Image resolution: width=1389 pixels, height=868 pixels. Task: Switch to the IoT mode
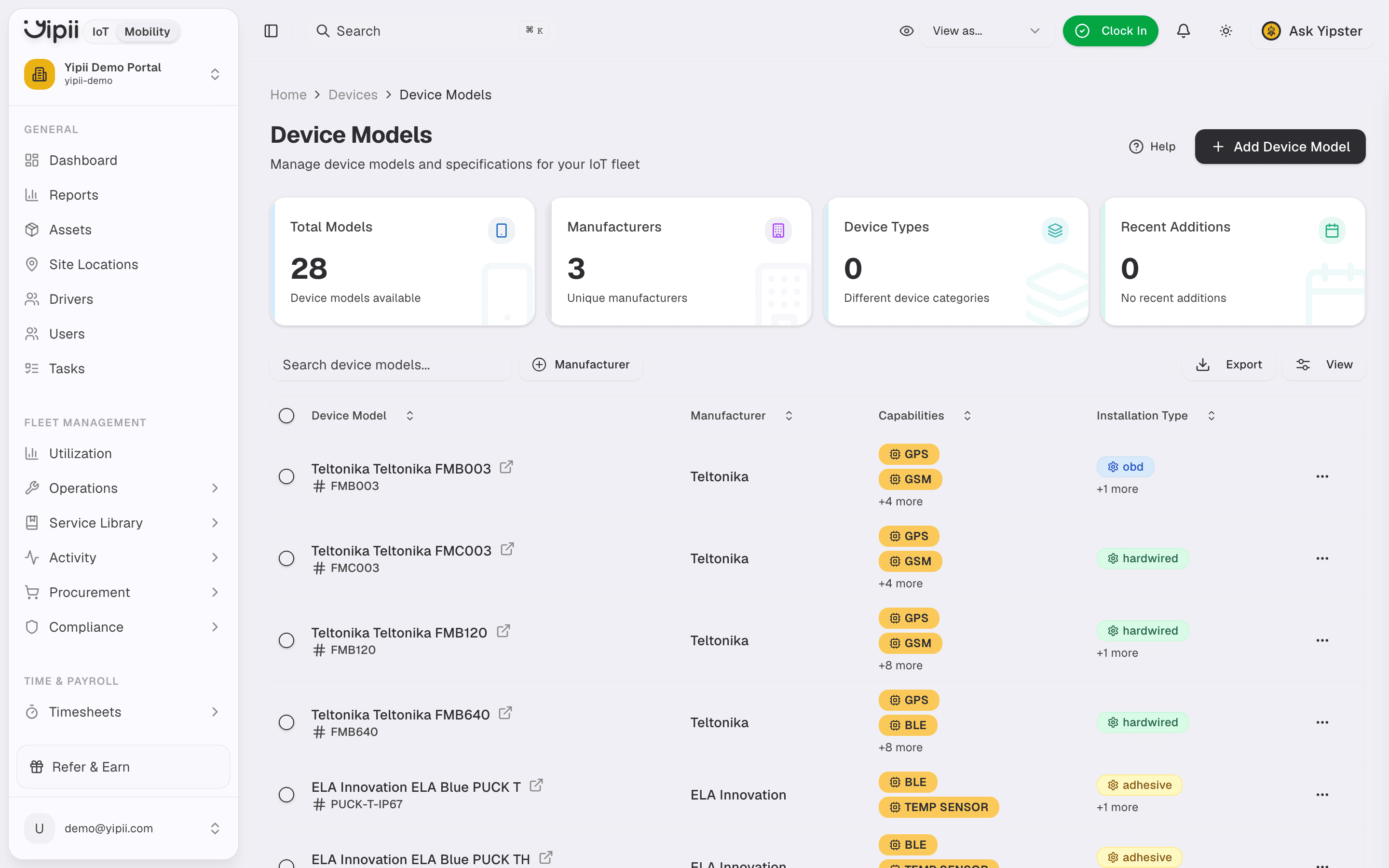(100, 31)
